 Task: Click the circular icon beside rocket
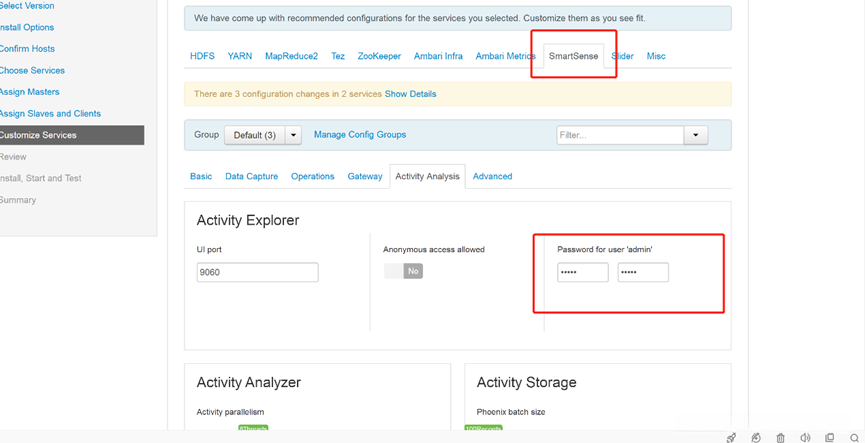tap(756, 437)
